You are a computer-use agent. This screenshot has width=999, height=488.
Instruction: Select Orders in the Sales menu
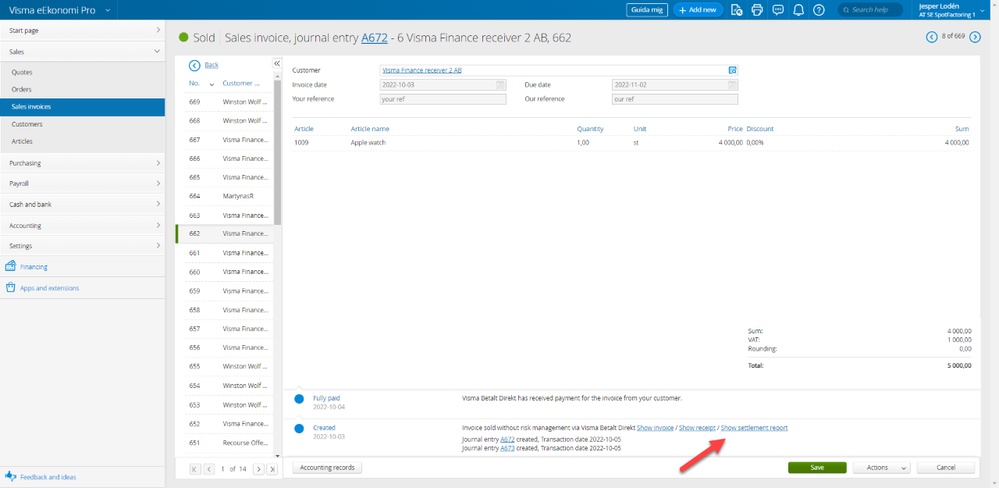21,89
